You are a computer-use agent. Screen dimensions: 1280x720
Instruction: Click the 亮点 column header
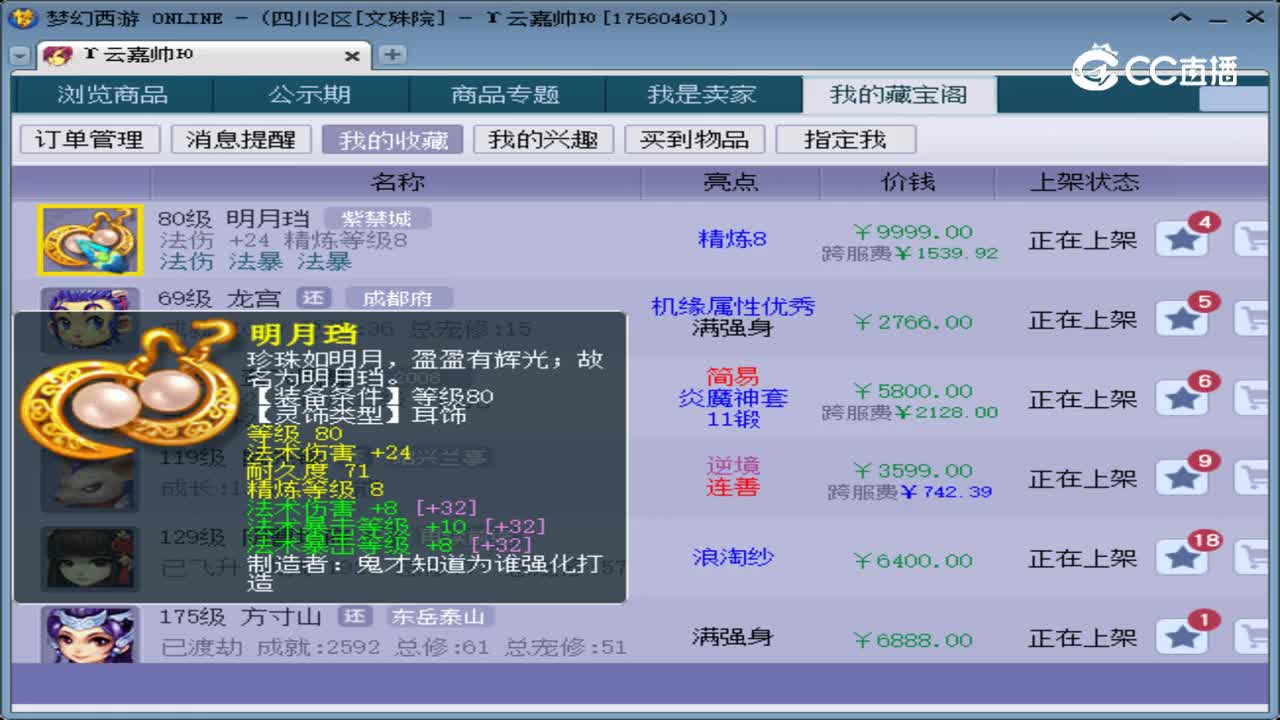[x=731, y=182]
